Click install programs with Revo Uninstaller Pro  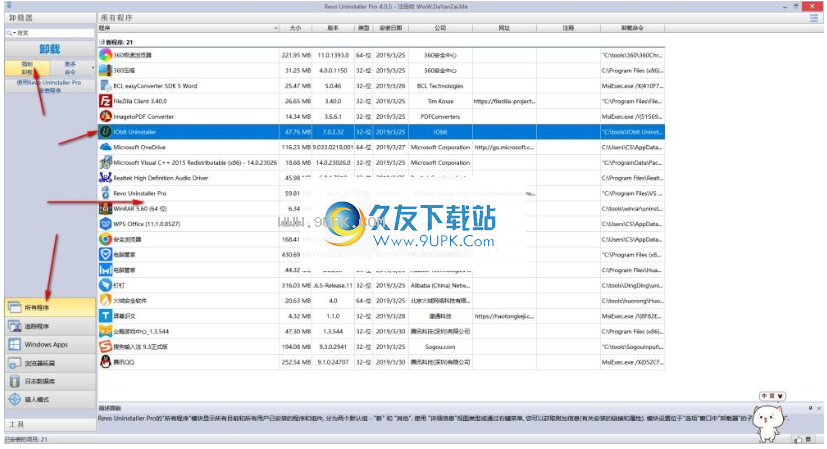point(50,87)
